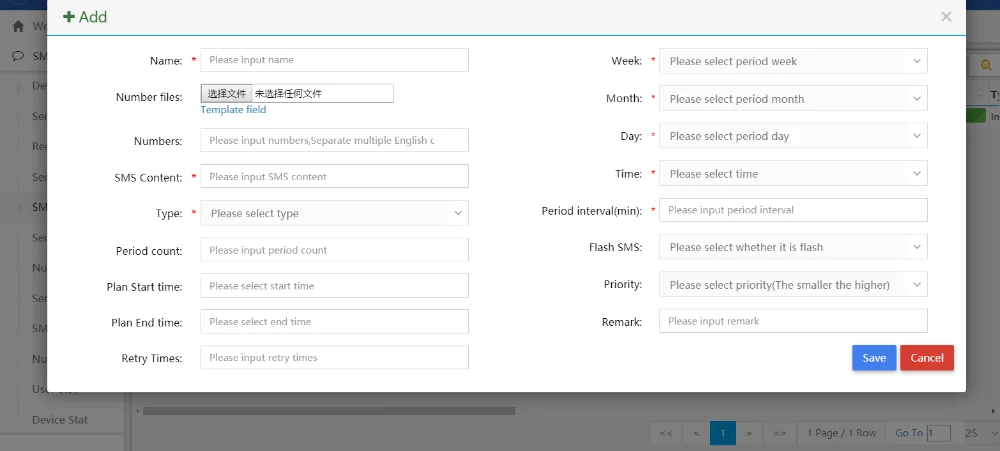Screen dimensions: 1000x451
Task: Expand the Type dropdown
Action: tap(334, 213)
